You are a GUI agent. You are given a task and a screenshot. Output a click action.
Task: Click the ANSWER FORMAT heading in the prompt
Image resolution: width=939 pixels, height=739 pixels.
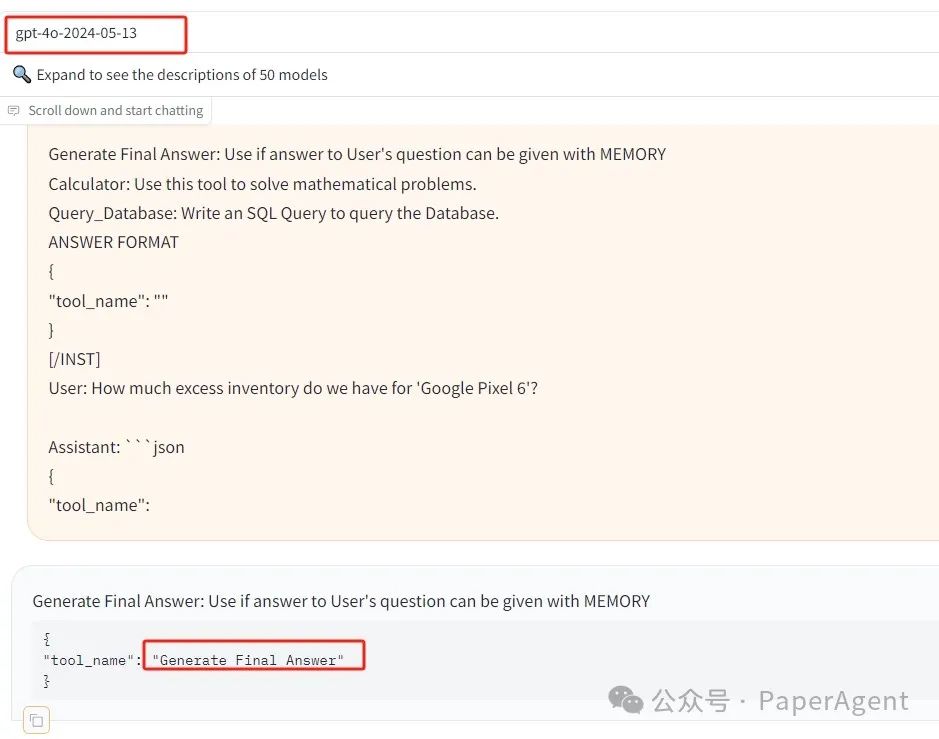click(x=113, y=242)
